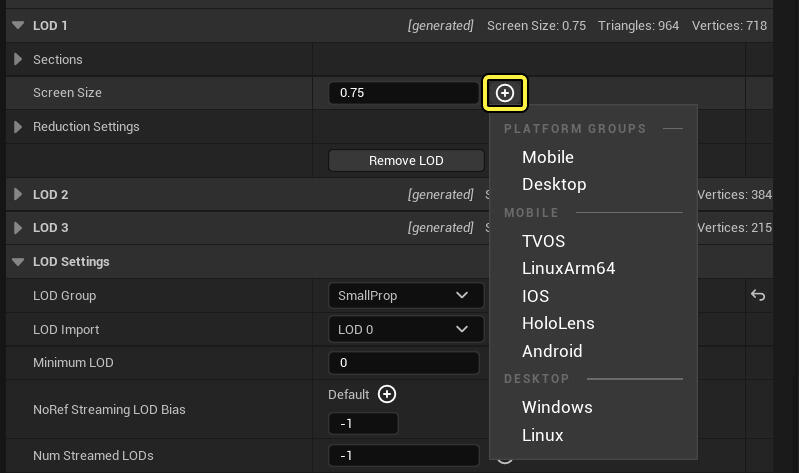Open the LOD Import dropdown

click(405, 329)
